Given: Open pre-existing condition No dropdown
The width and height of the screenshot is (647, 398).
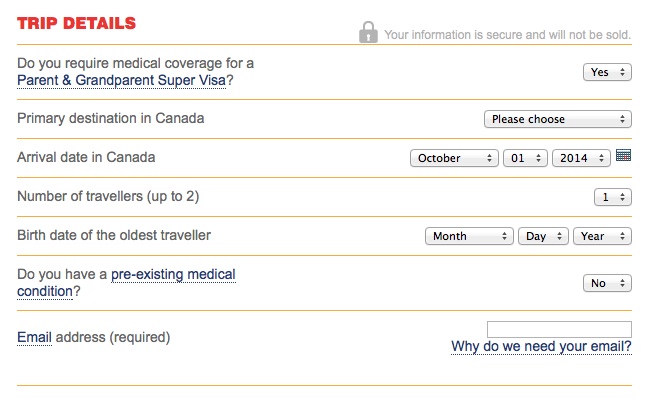Looking at the screenshot, I should pos(607,283).
